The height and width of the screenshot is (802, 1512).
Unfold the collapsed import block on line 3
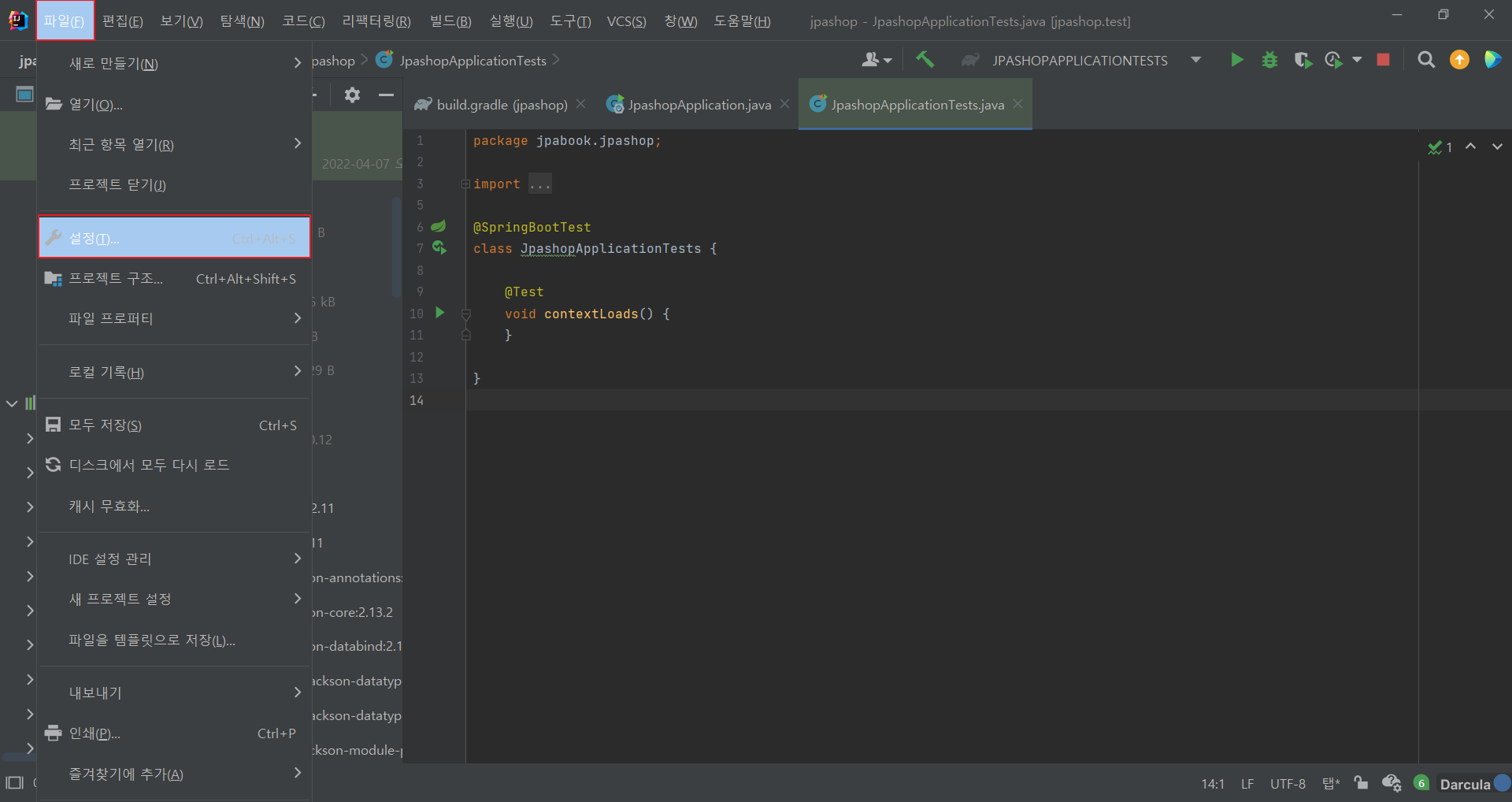(465, 184)
